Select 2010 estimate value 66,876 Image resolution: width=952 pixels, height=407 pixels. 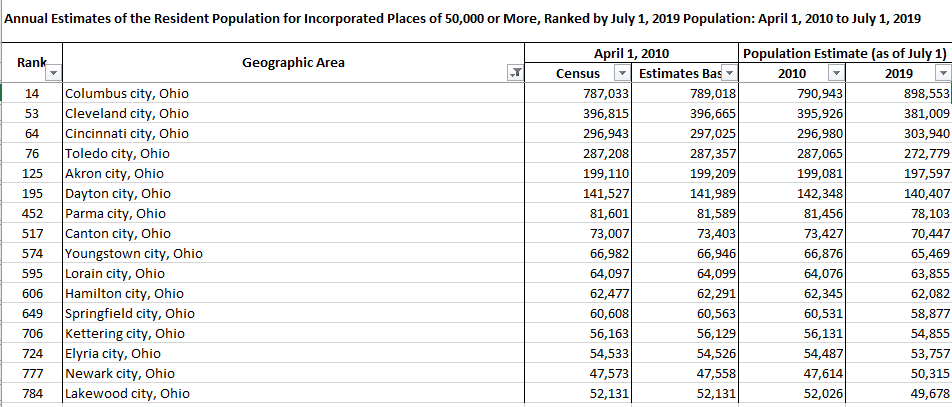pyautogui.click(x=792, y=254)
